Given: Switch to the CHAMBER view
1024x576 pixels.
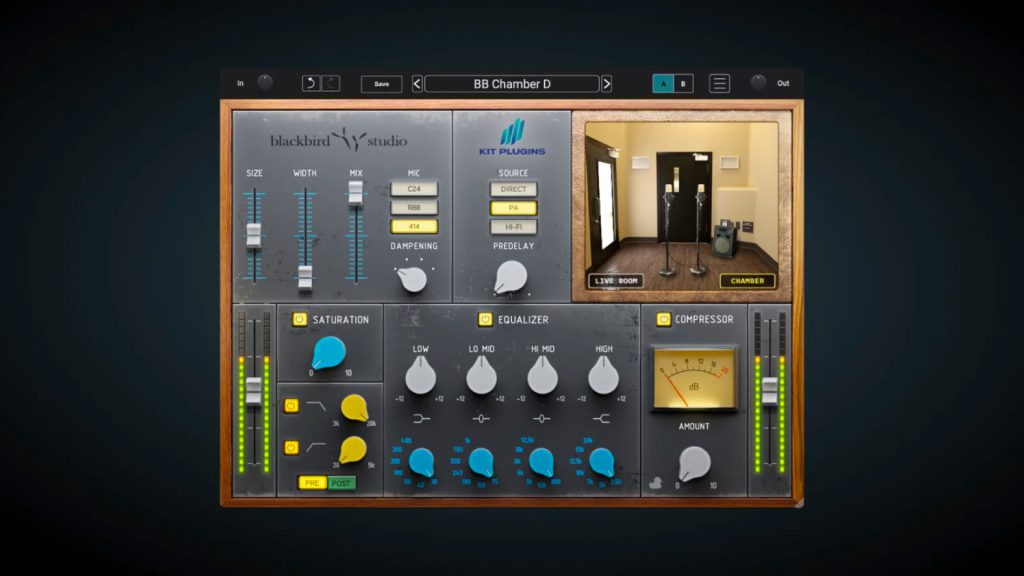Looking at the screenshot, I should pyautogui.click(x=747, y=281).
